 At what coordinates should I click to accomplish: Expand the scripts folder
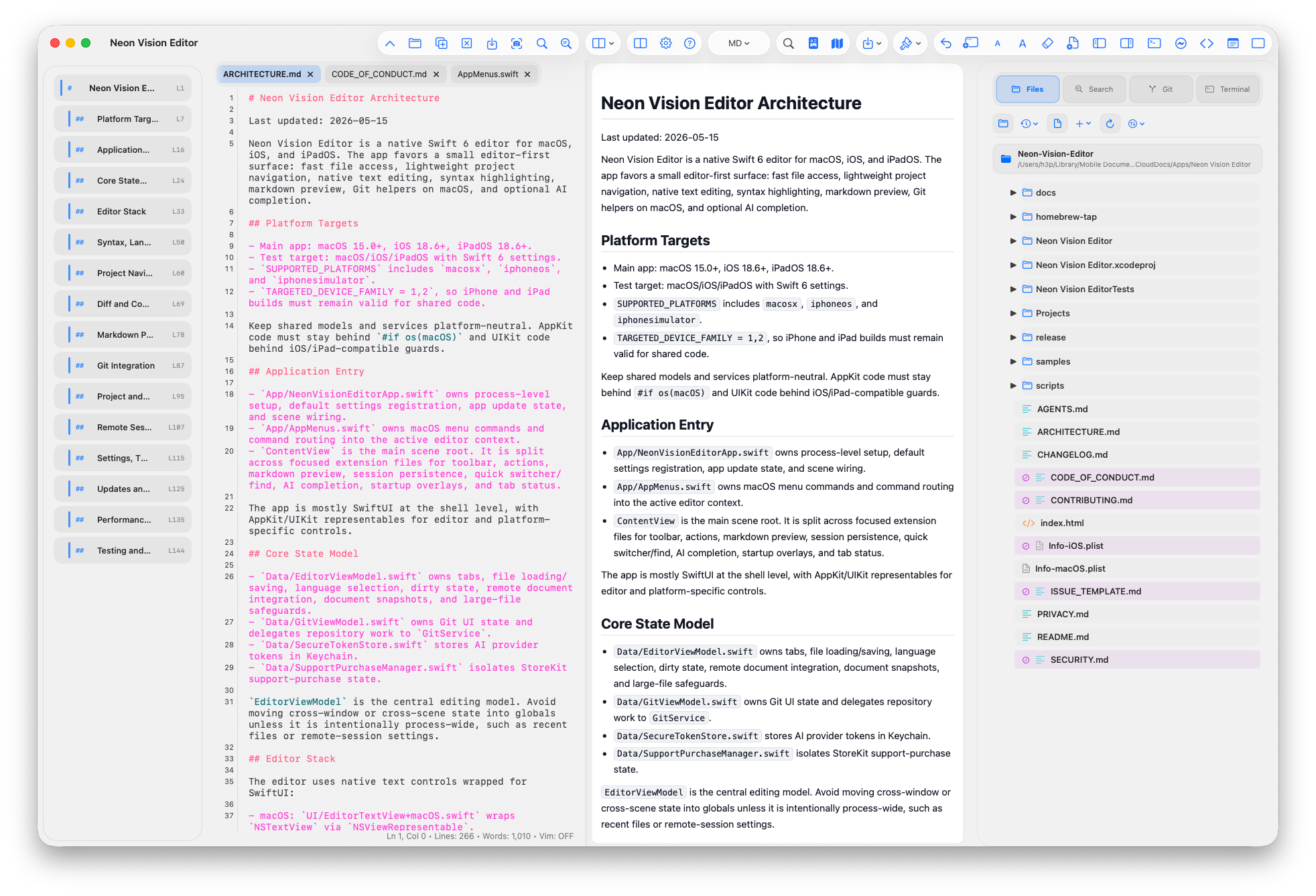pos(1013,386)
